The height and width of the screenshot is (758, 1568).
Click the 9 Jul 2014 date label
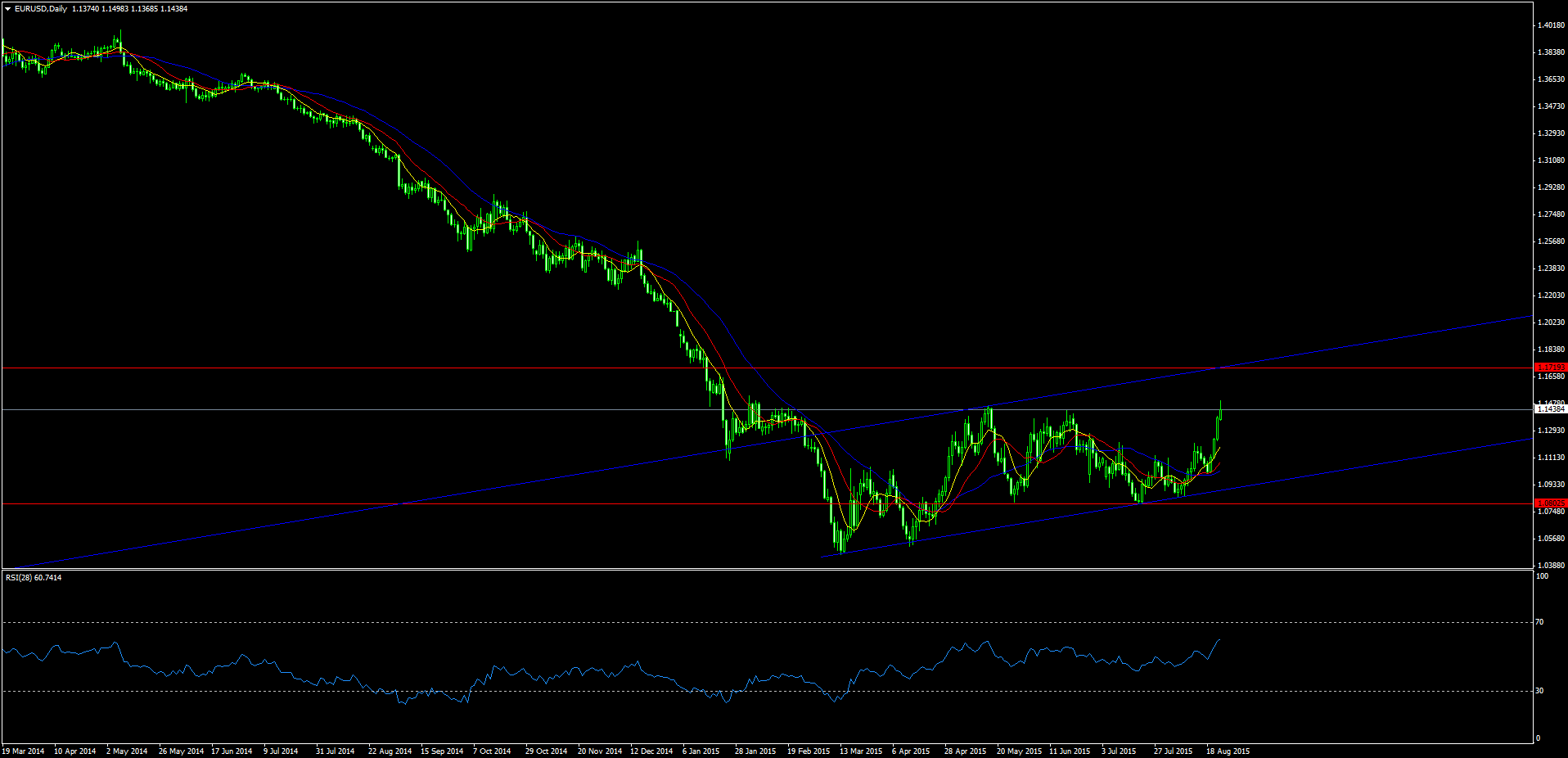tap(281, 751)
